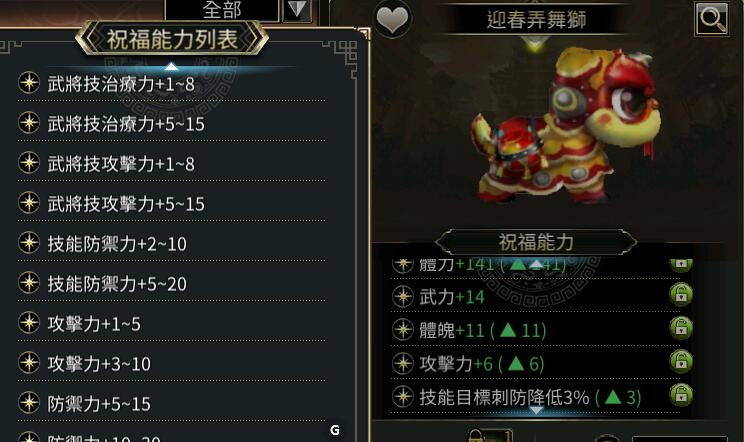Toggle the lock beside 武力+14
This screenshot has height=442, width=744.
tap(681, 294)
